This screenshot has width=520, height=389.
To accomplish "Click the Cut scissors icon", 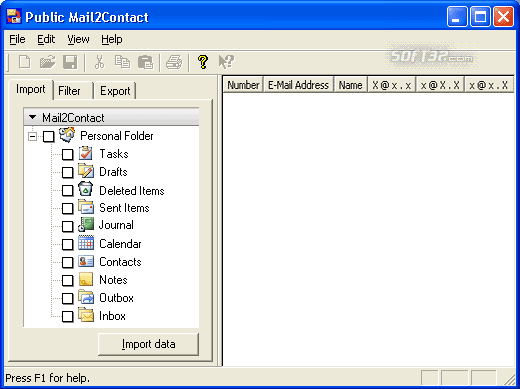I will (99, 62).
